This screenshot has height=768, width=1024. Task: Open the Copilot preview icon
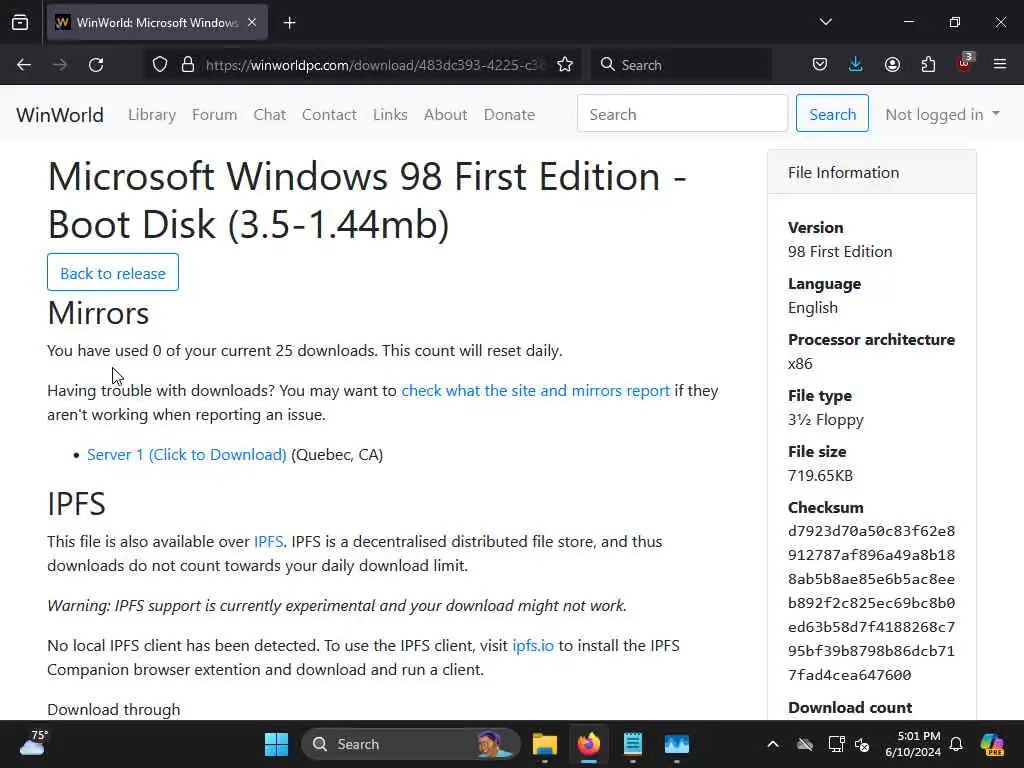pos(992,744)
